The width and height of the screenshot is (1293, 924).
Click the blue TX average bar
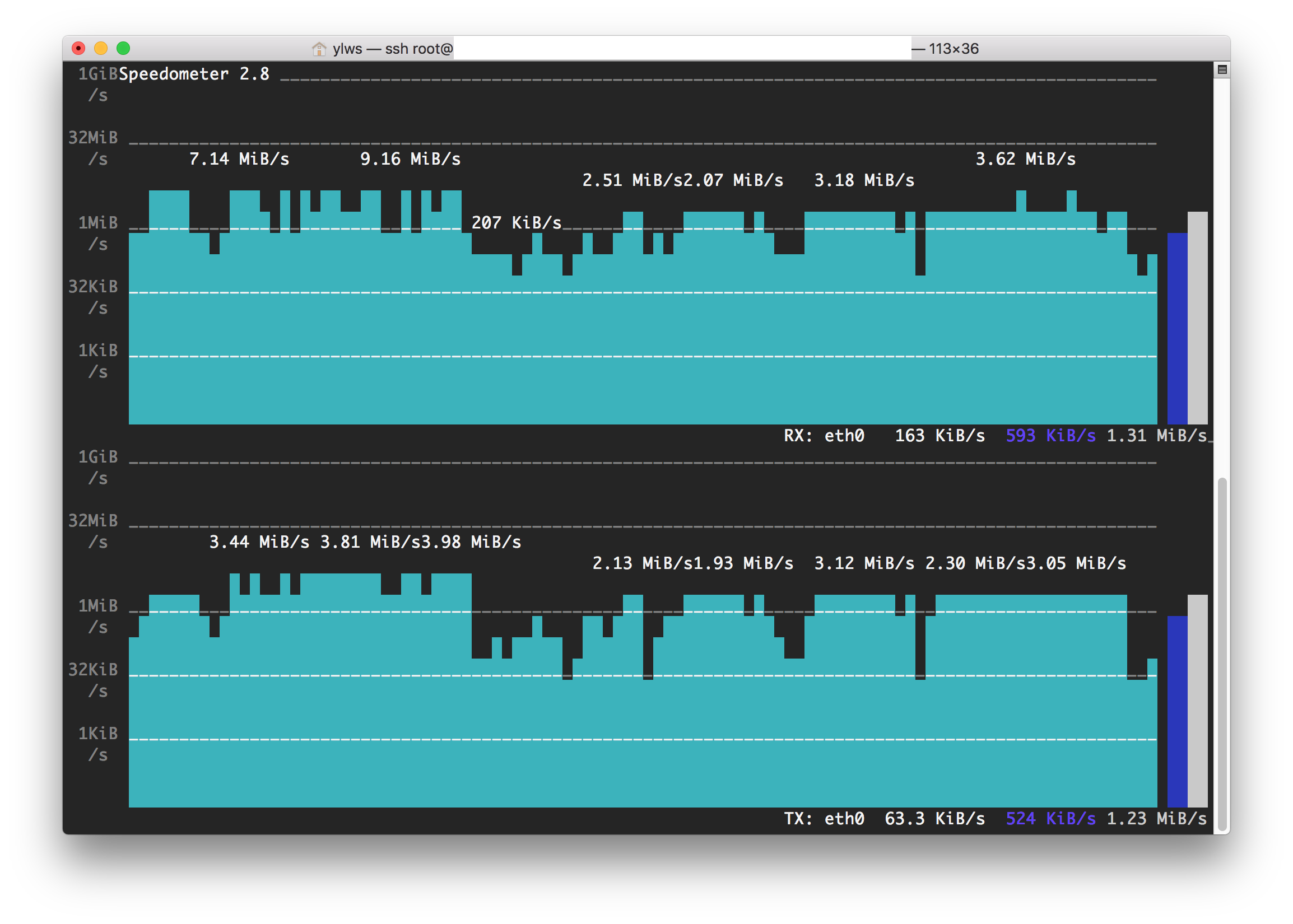point(1177,711)
